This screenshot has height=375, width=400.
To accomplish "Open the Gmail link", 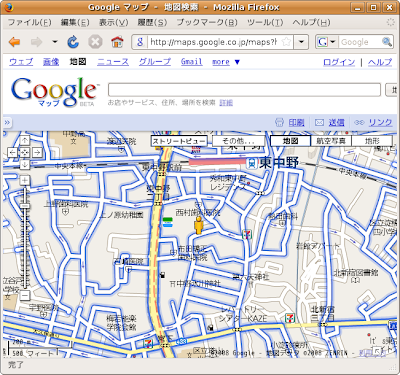I will coord(192,62).
